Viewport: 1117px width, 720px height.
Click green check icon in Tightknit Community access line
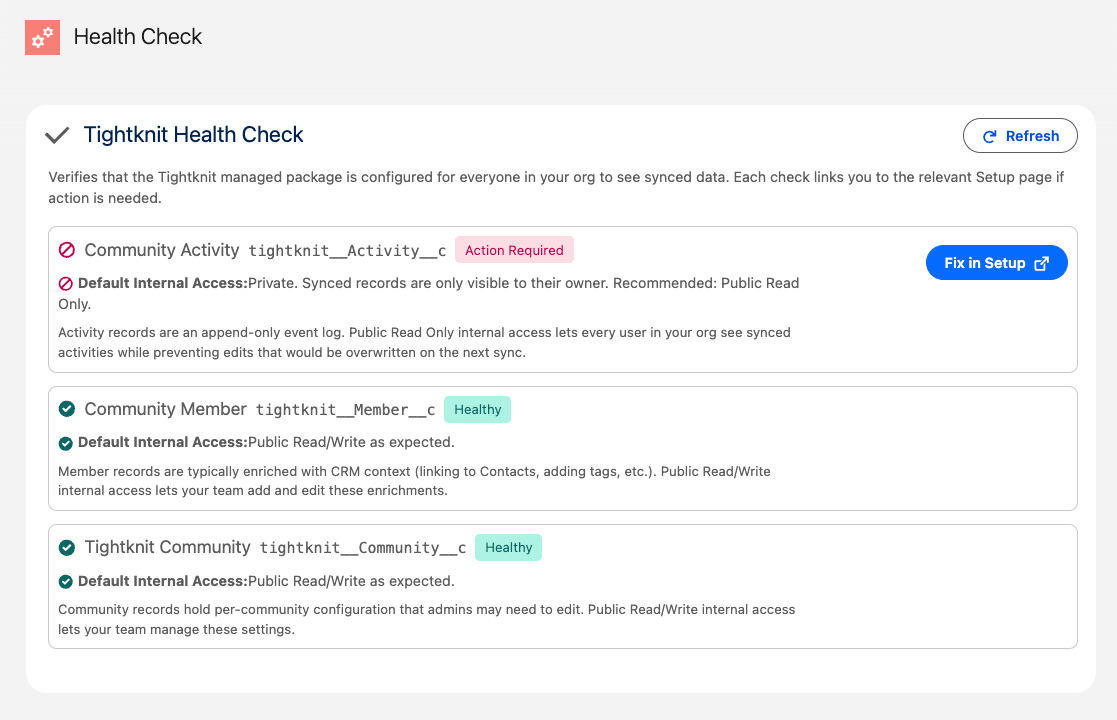pos(66,581)
